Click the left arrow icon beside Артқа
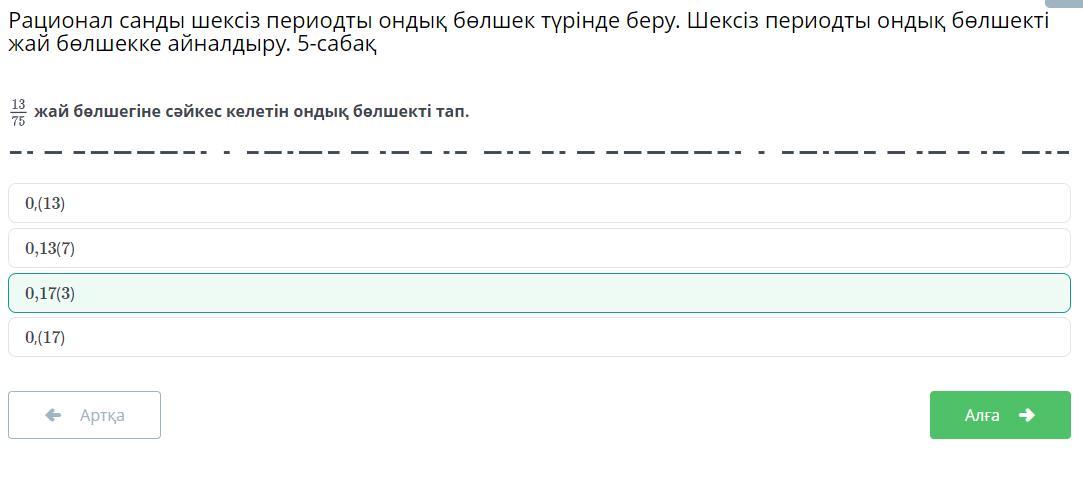Screen dimensions: 1083x483 pos(54,415)
